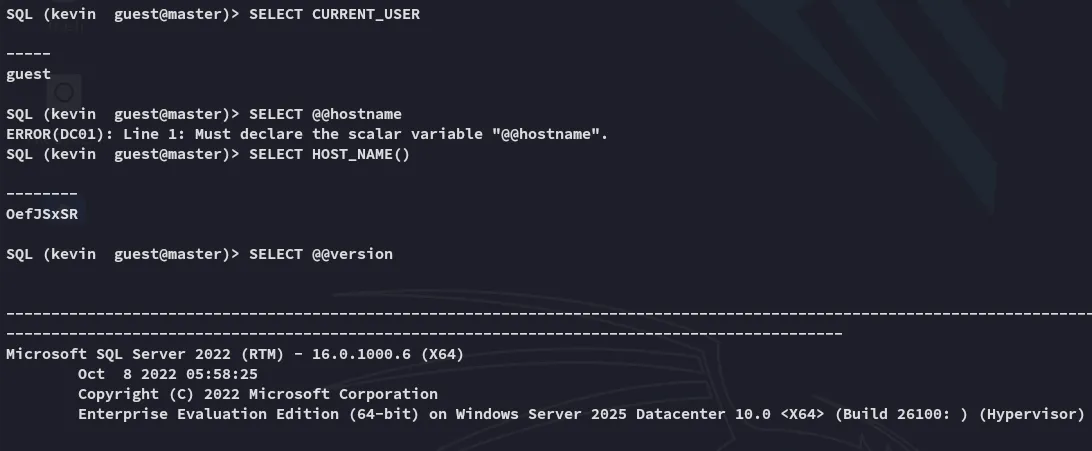Click the faint desktop icon behind the terminal
Screen dimensions: 1092x451
pos(63,92)
